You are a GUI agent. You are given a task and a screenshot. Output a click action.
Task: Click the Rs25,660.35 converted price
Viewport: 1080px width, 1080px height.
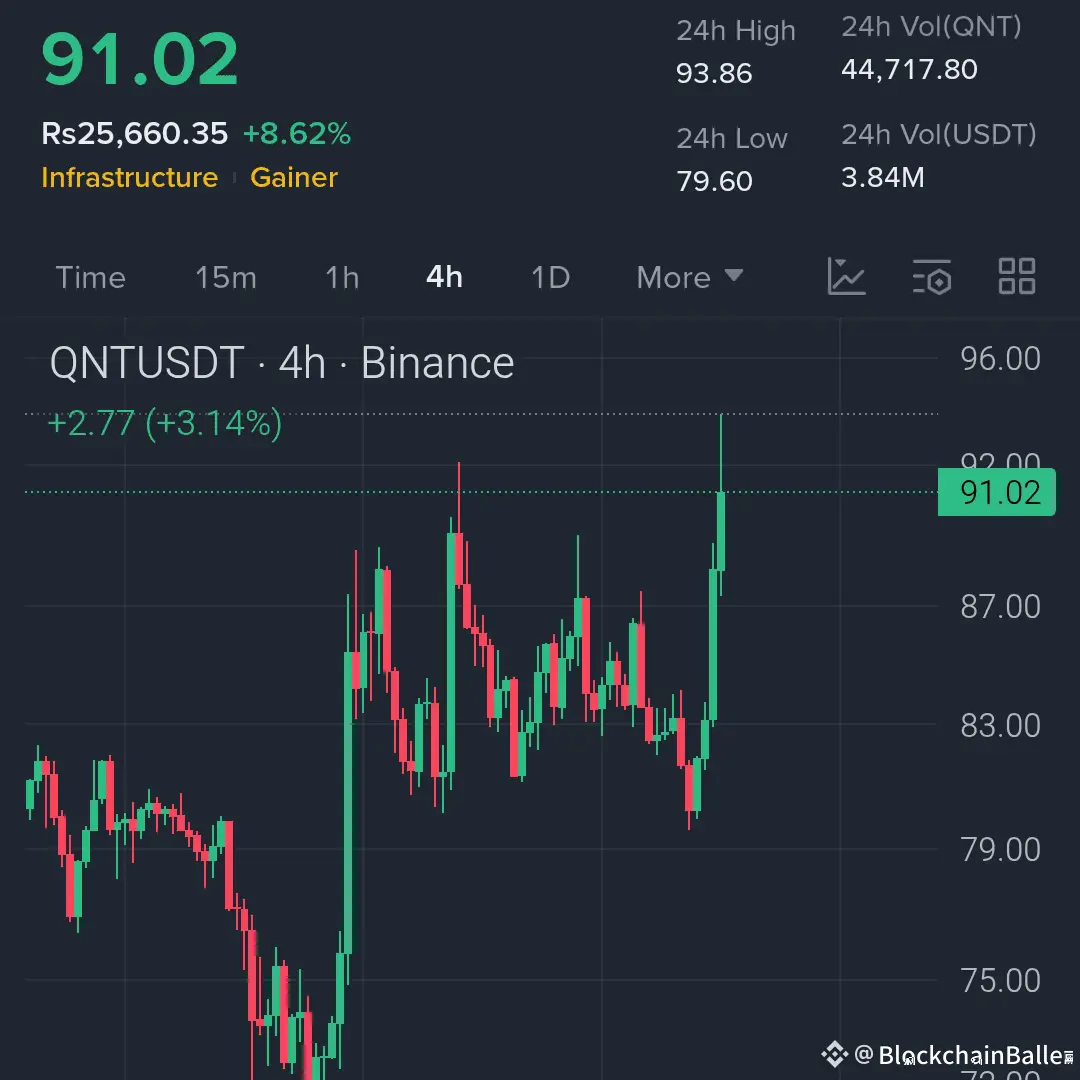[x=134, y=134]
